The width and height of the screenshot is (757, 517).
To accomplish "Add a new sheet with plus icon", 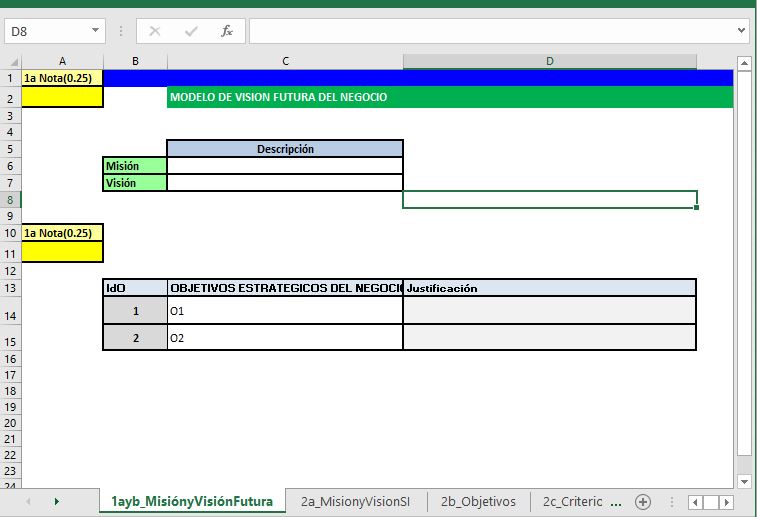I will (643, 502).
